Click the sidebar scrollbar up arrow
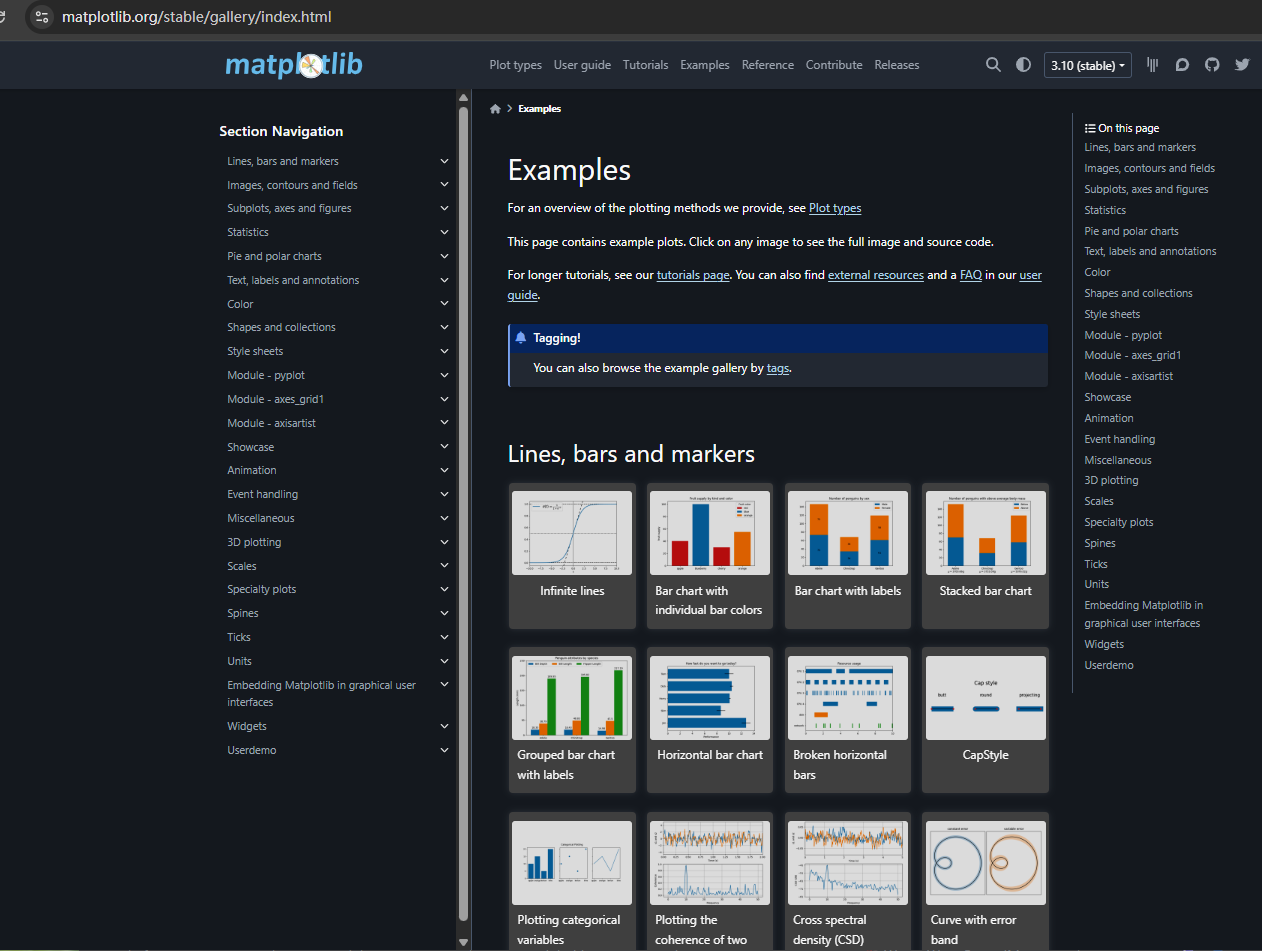 pyautogui.click(x=463, y=97)
